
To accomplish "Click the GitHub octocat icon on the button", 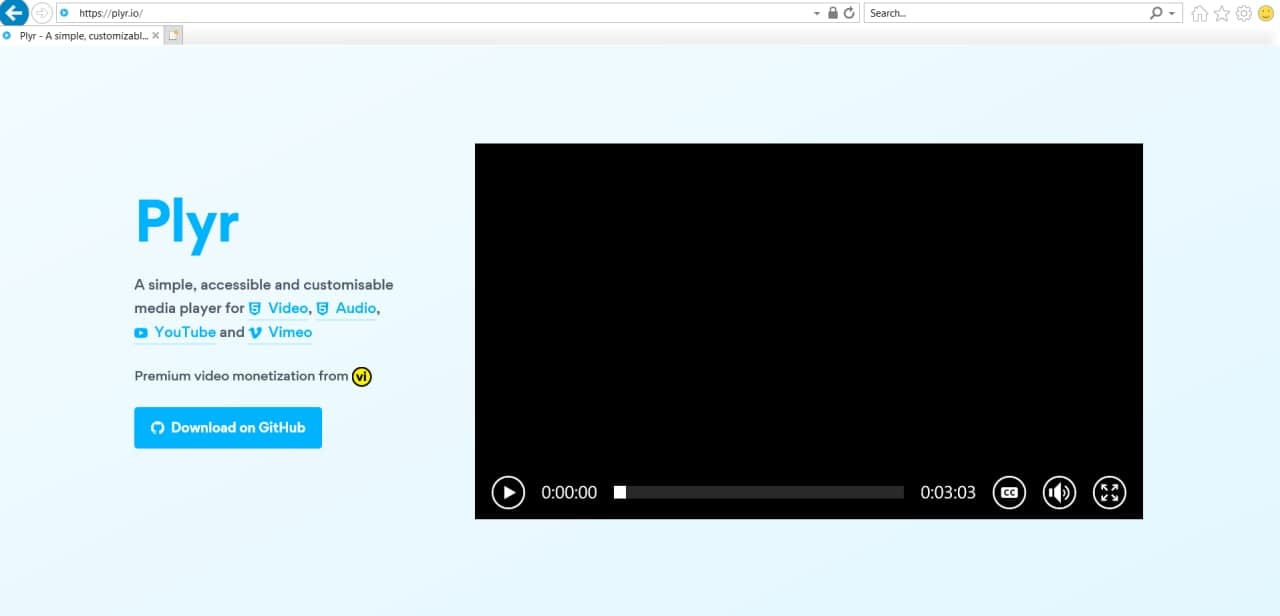I will (158, 427).
